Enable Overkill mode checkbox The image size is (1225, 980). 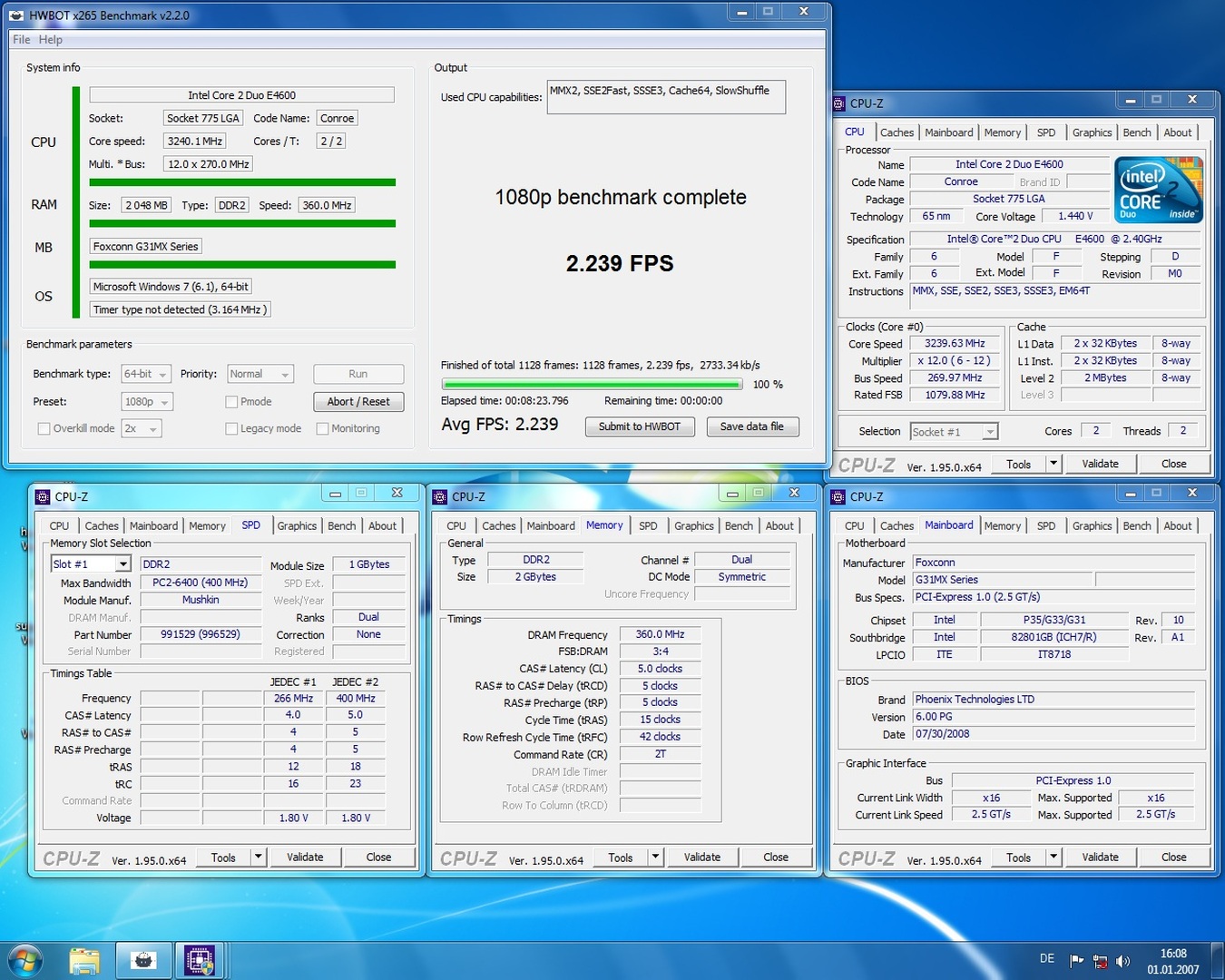44,428
